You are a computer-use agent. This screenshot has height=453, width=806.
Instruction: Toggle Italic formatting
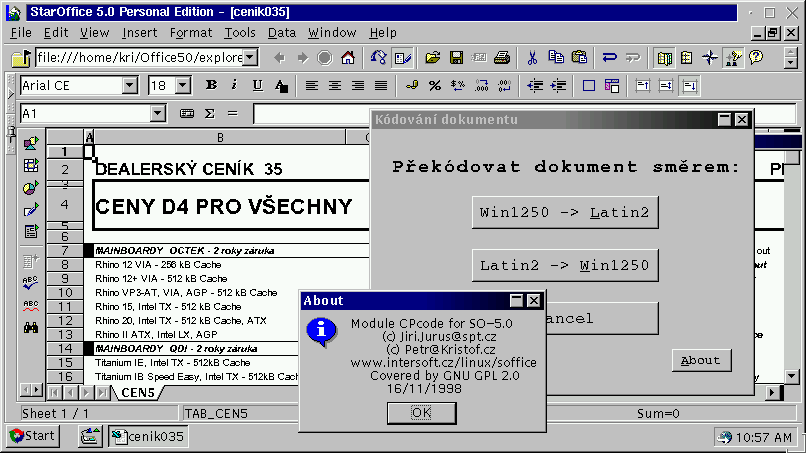(234, 85)
